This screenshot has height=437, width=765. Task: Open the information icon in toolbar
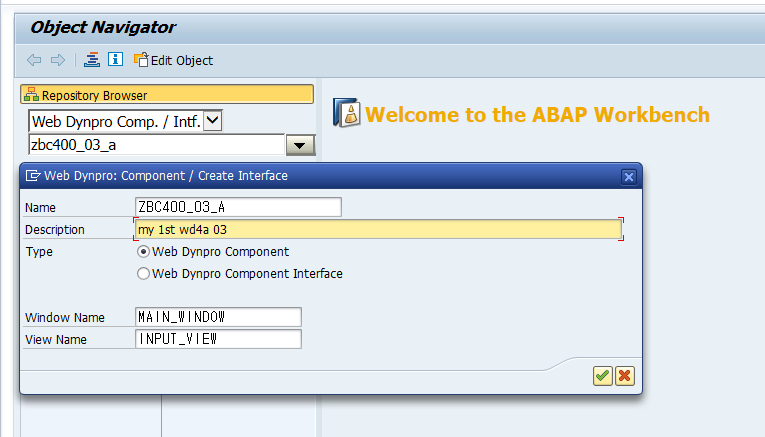click(x=116, y=60)
